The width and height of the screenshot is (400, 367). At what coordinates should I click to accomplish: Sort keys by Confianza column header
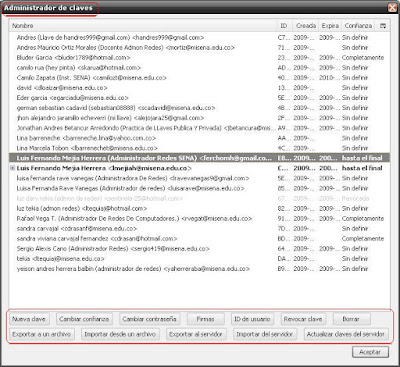pos(358,26)
